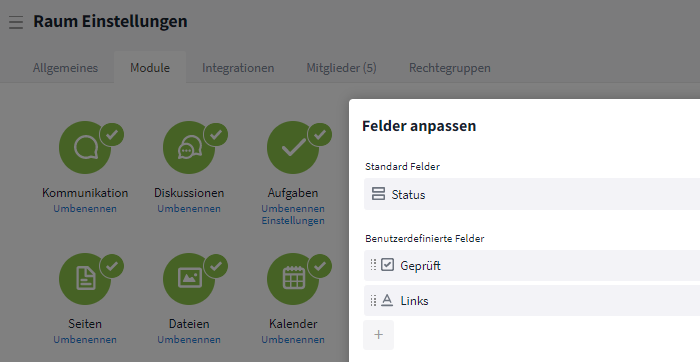Click the Standard Felder section label
This screenshot has width=700, height=362.
(402, 166)
